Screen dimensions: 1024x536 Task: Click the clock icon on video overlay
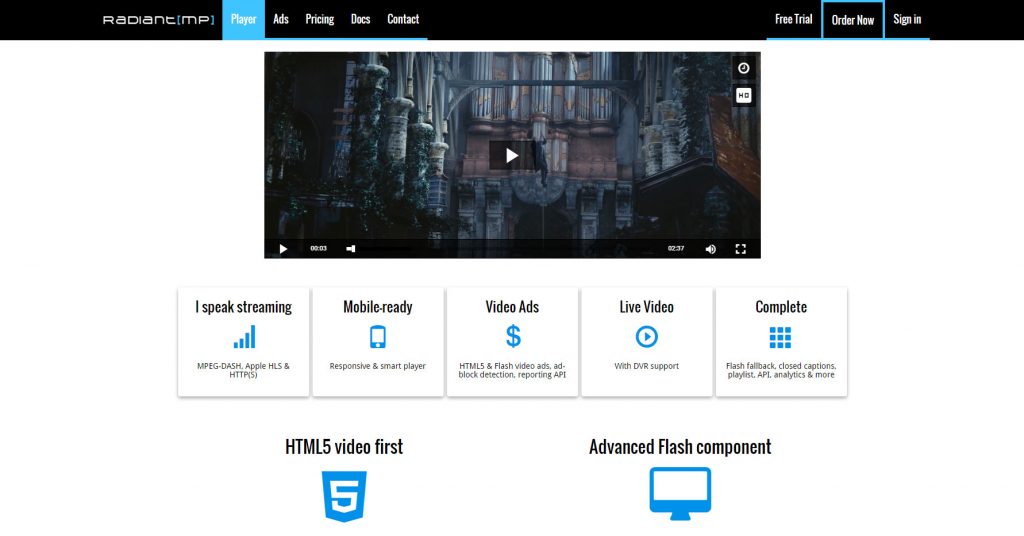[x=744, y=68]
